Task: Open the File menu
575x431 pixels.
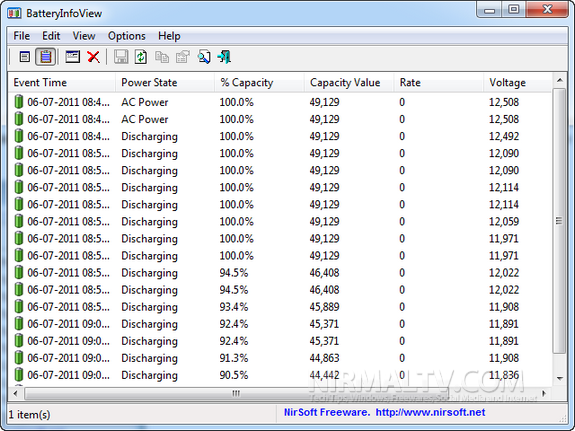Action: pos(22,36)
